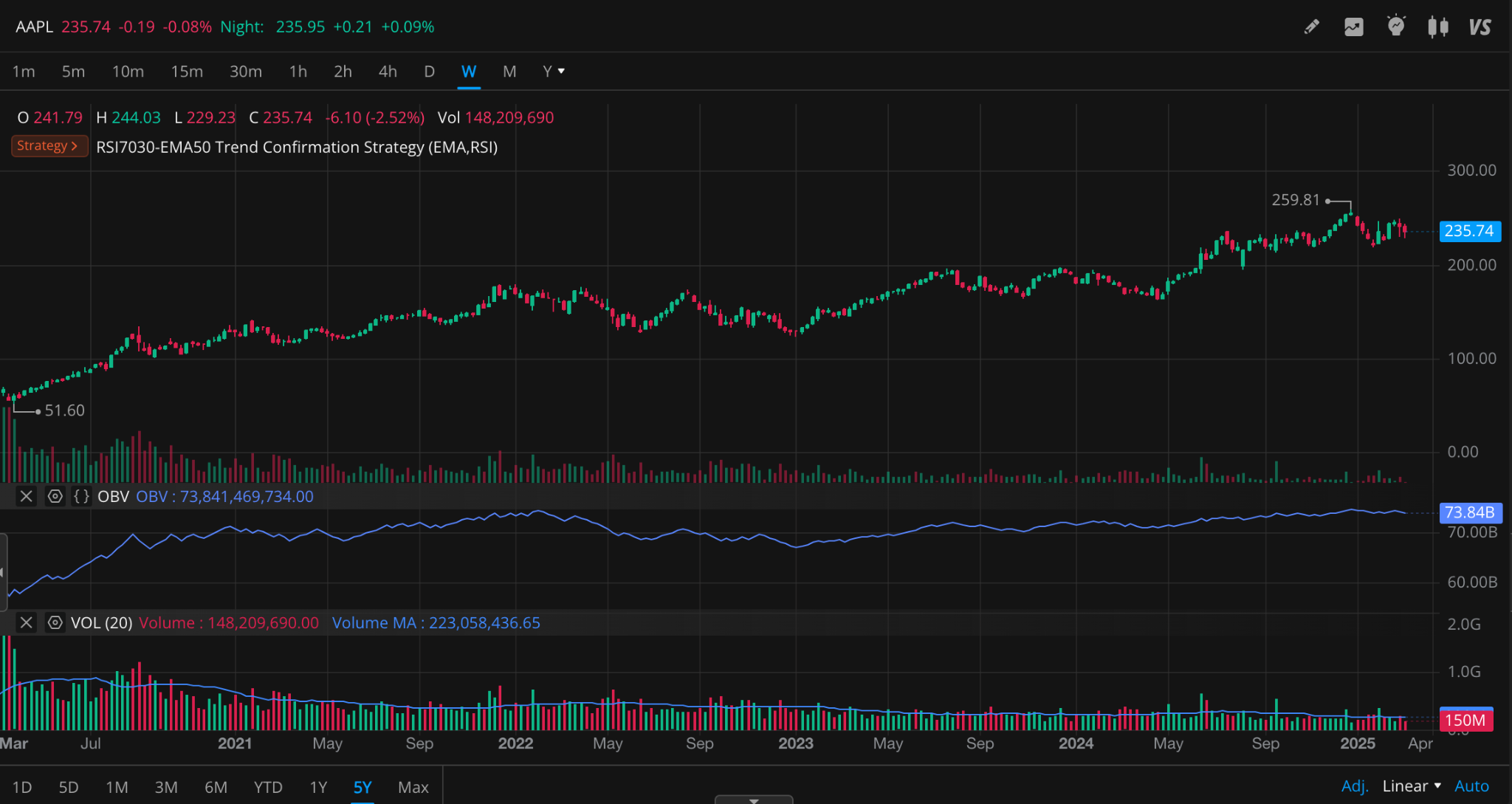The image size is (1512, 804).
Task: Remove the OBV indicator with X
Action: (x=26, y=496)
